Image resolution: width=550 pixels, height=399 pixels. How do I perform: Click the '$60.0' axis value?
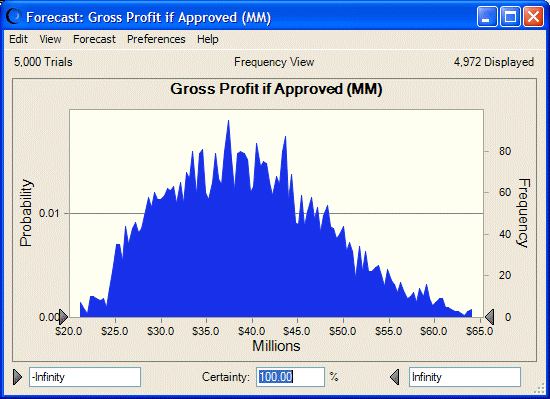(x=434, y=331)
